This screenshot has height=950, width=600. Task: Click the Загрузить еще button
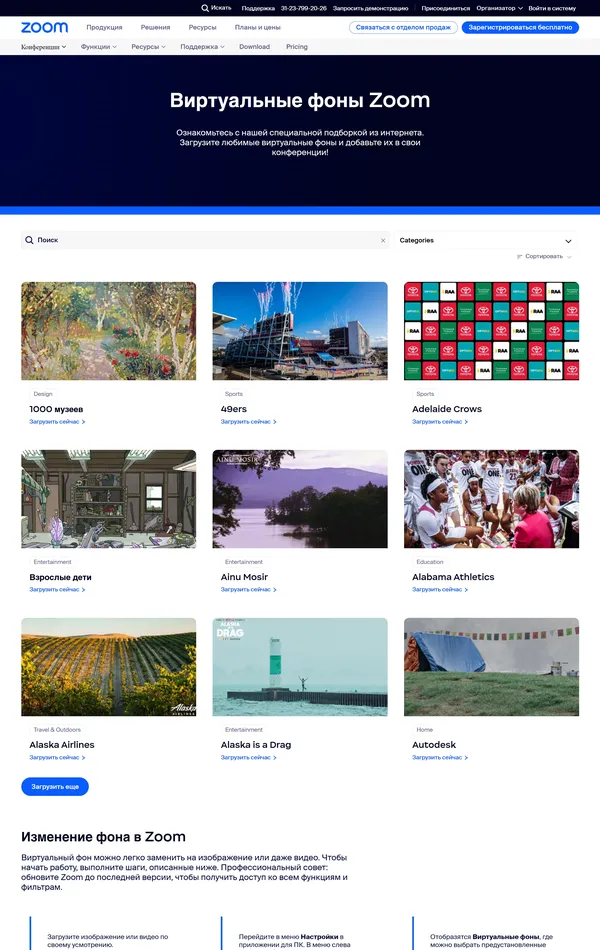[x=55, y=786]
